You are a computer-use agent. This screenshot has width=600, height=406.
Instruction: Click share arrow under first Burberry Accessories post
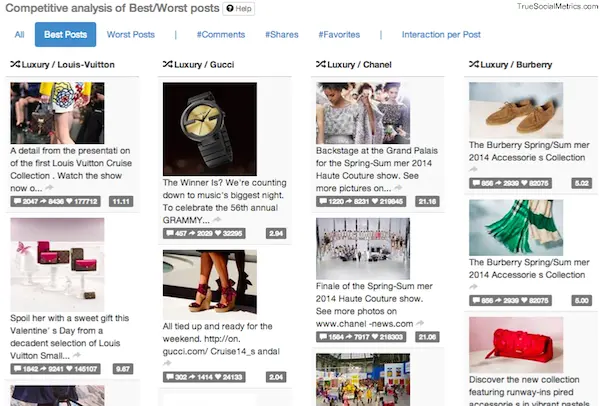click(x=473, y=169)
